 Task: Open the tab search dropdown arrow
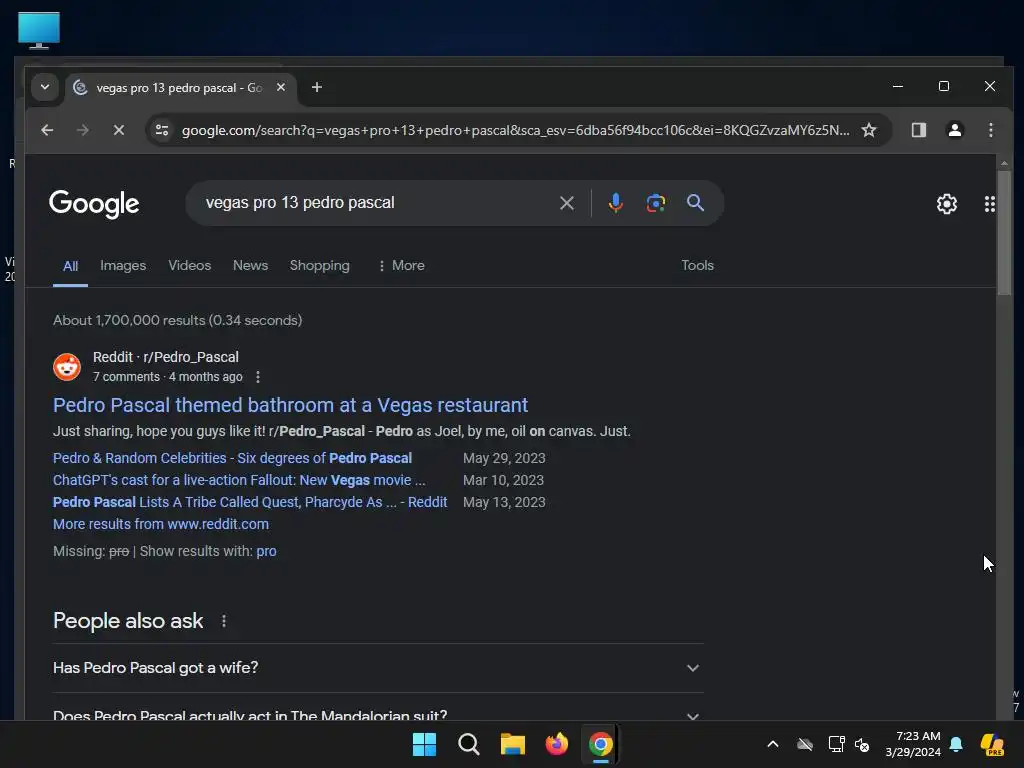(x=44, y=87)
